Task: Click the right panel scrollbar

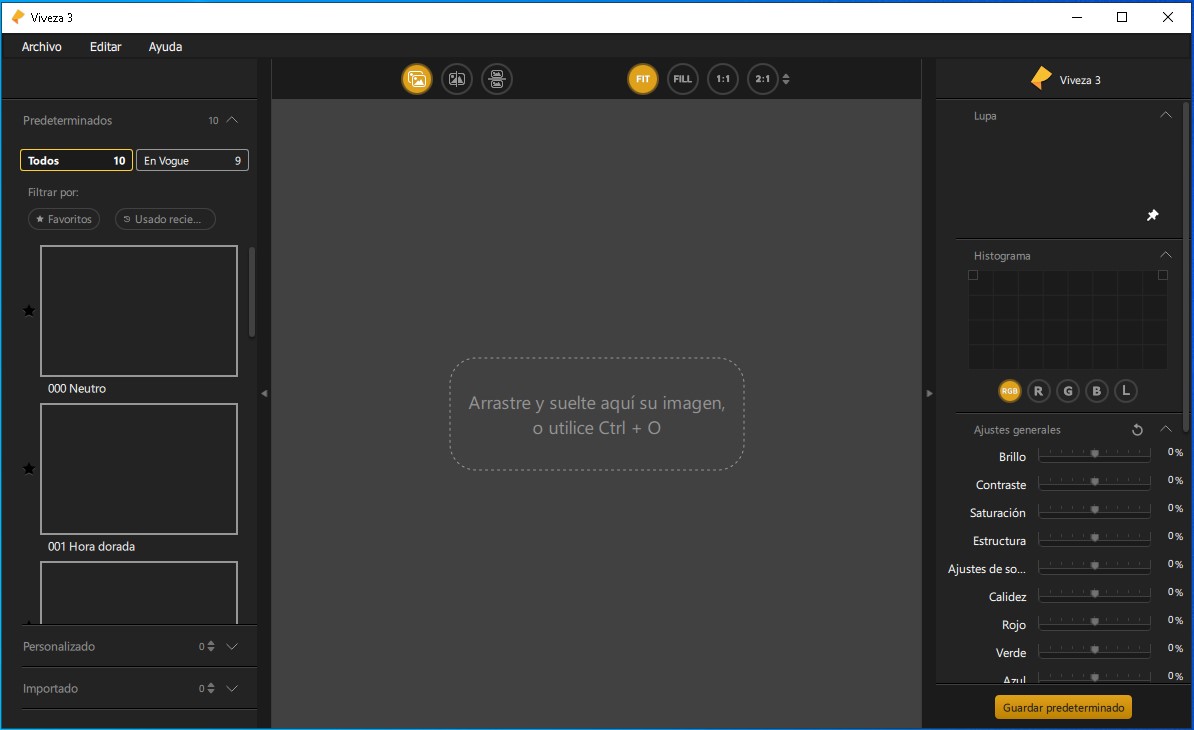Action: click(1186, 266)
